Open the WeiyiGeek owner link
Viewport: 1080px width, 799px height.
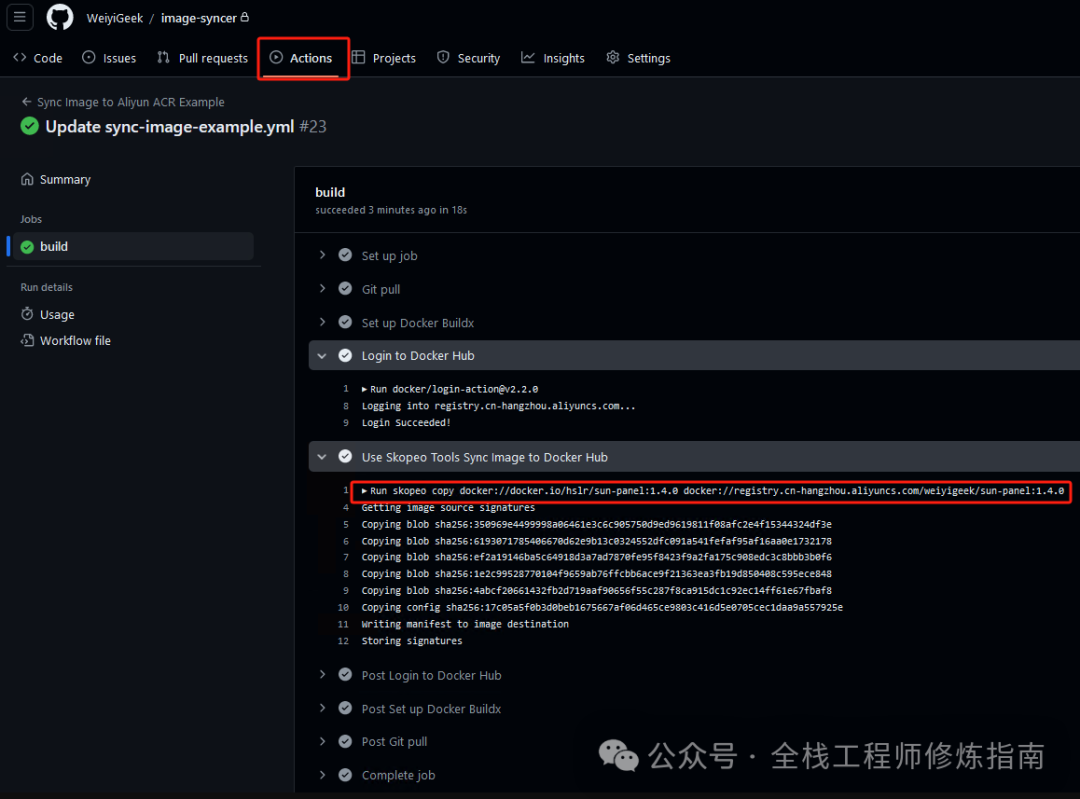click(114, 18)
